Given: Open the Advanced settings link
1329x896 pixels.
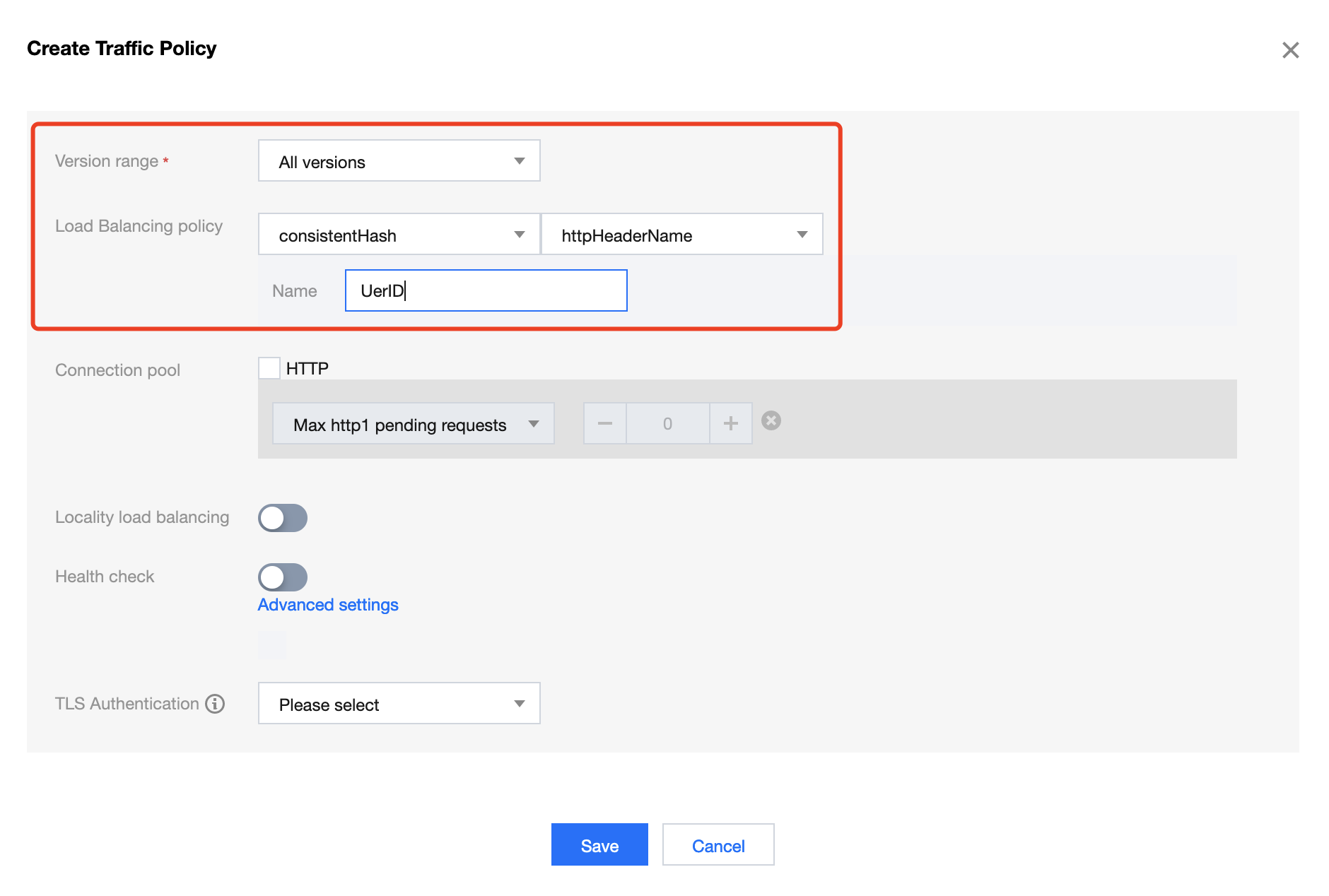Looking at the screenshot, I should [x=328, y=605].
